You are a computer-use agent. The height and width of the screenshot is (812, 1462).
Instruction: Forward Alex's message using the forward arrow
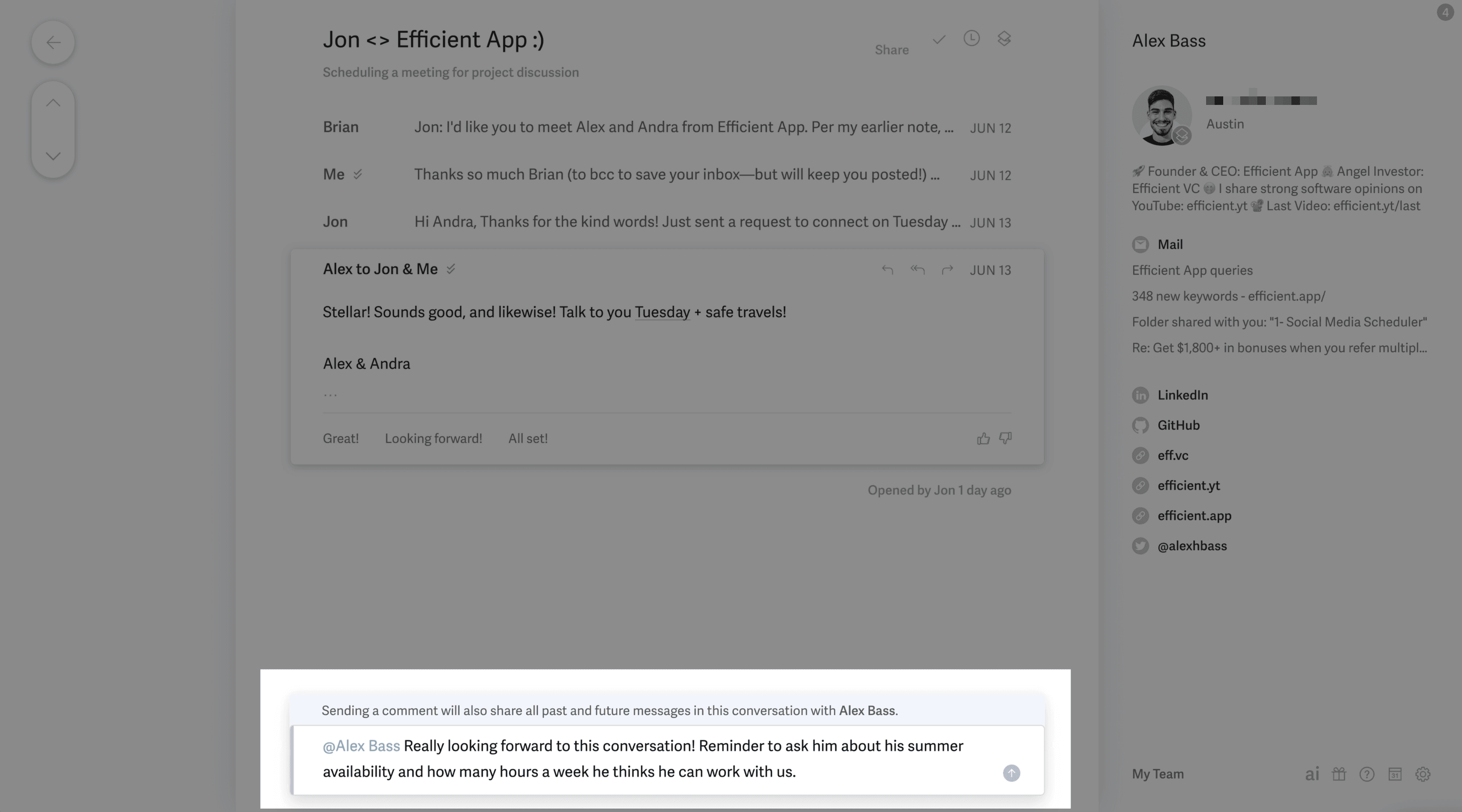pos(948,270)
